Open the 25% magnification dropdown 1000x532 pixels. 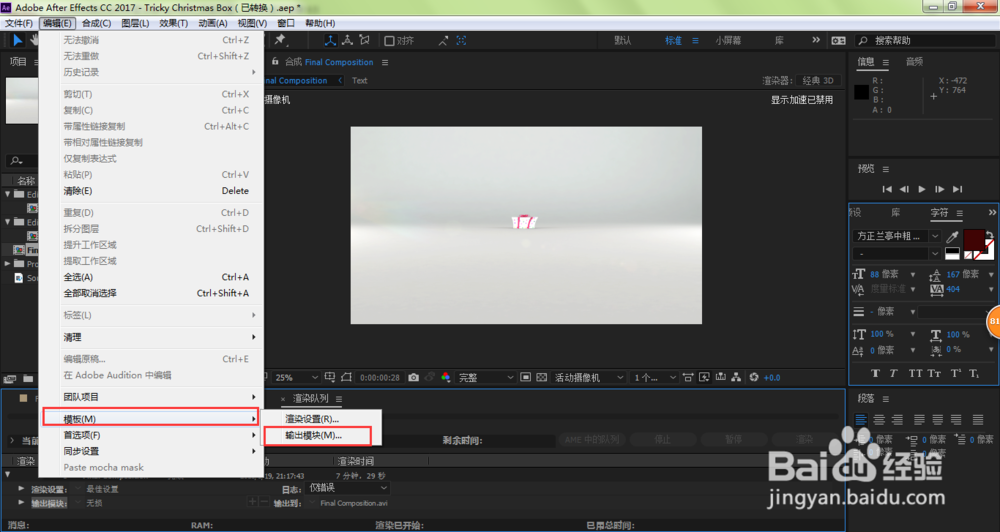click(296, 378)
